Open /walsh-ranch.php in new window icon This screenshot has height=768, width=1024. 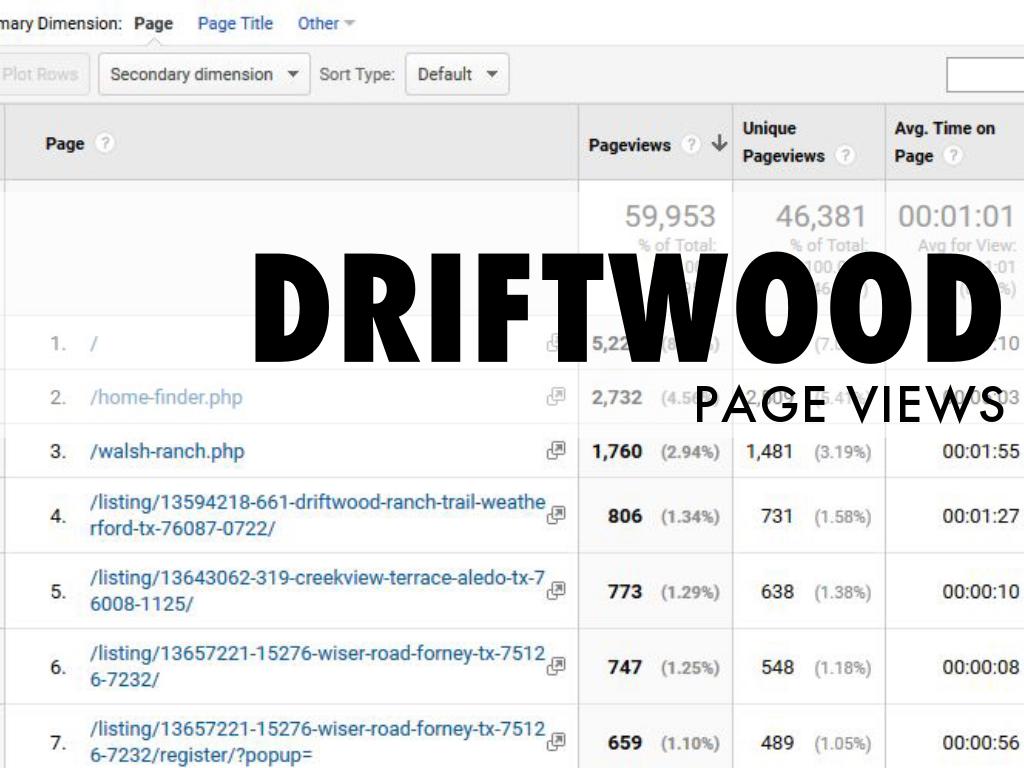pyautogui.click(x=556, y=451)
